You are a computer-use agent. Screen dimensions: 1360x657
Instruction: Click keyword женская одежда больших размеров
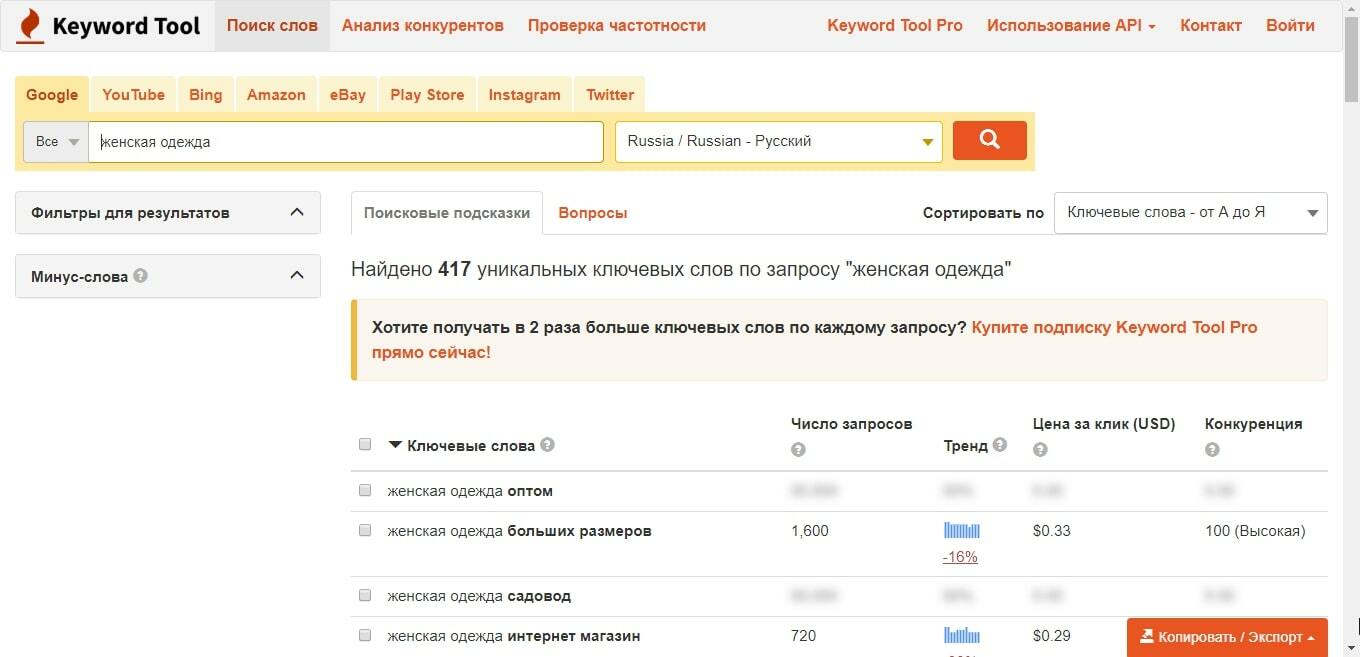point(519,531)
